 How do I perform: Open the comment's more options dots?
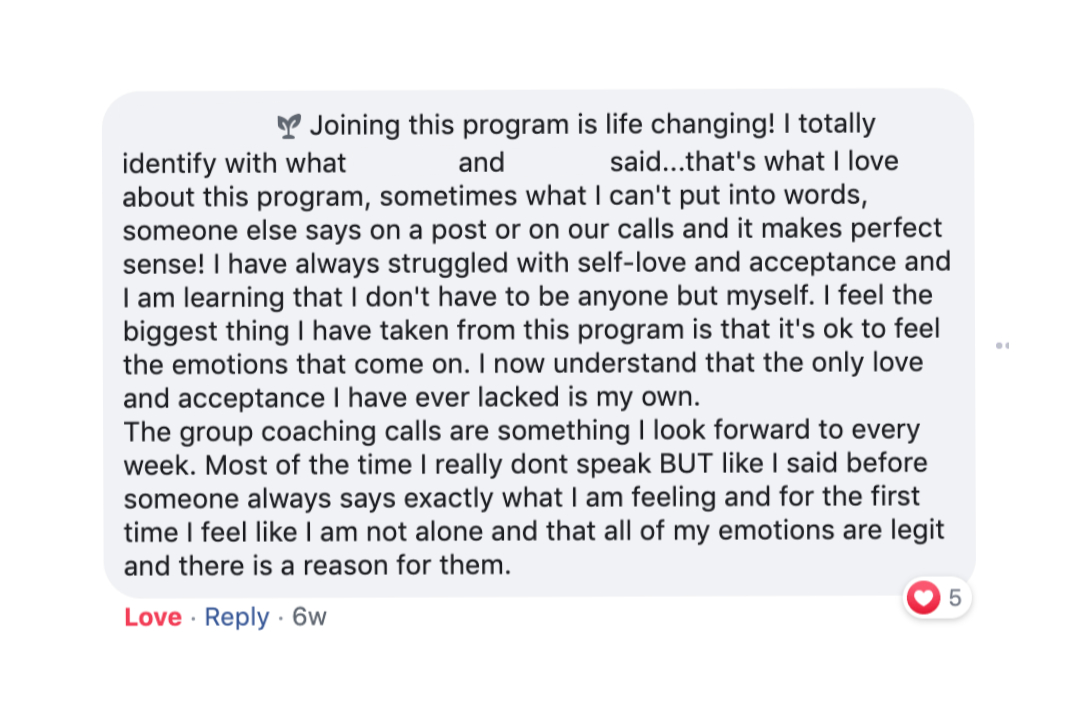click(1002, 345)
